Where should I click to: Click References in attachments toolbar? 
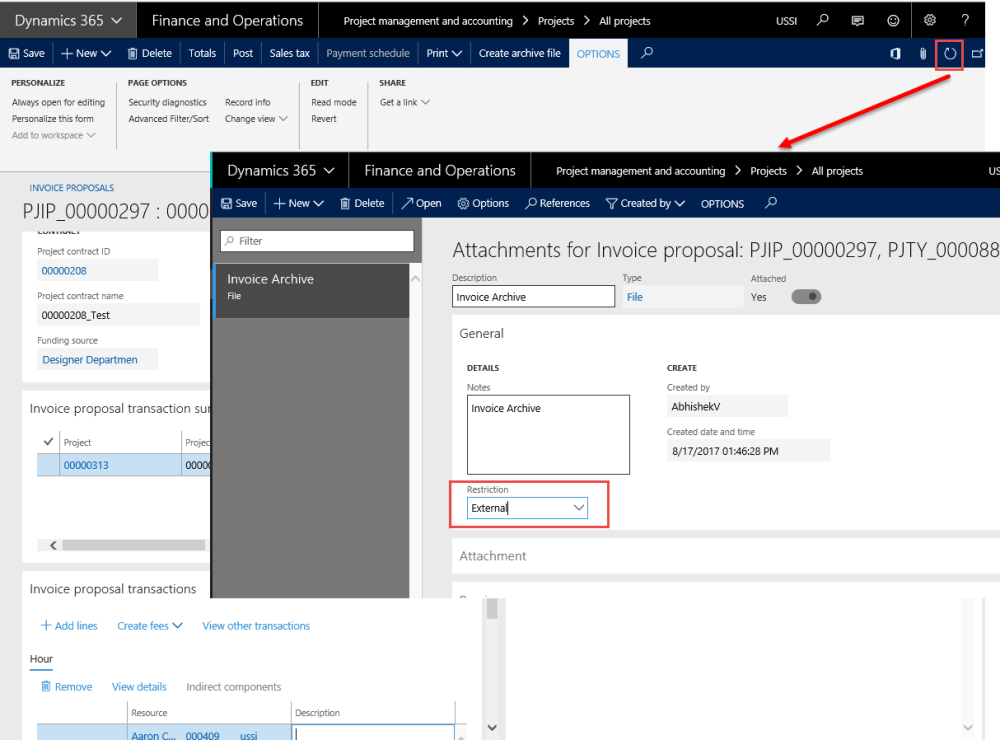[557, 204]
